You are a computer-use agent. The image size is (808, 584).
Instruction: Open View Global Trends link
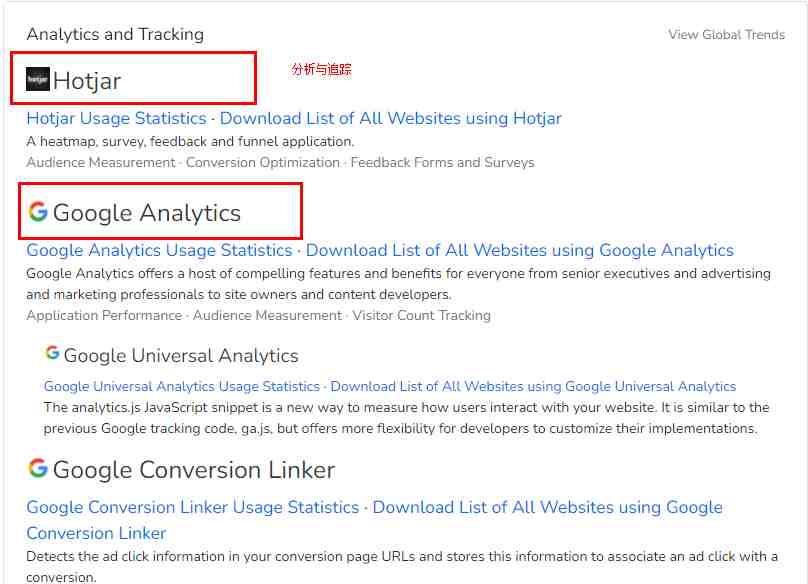coord(727,35)
